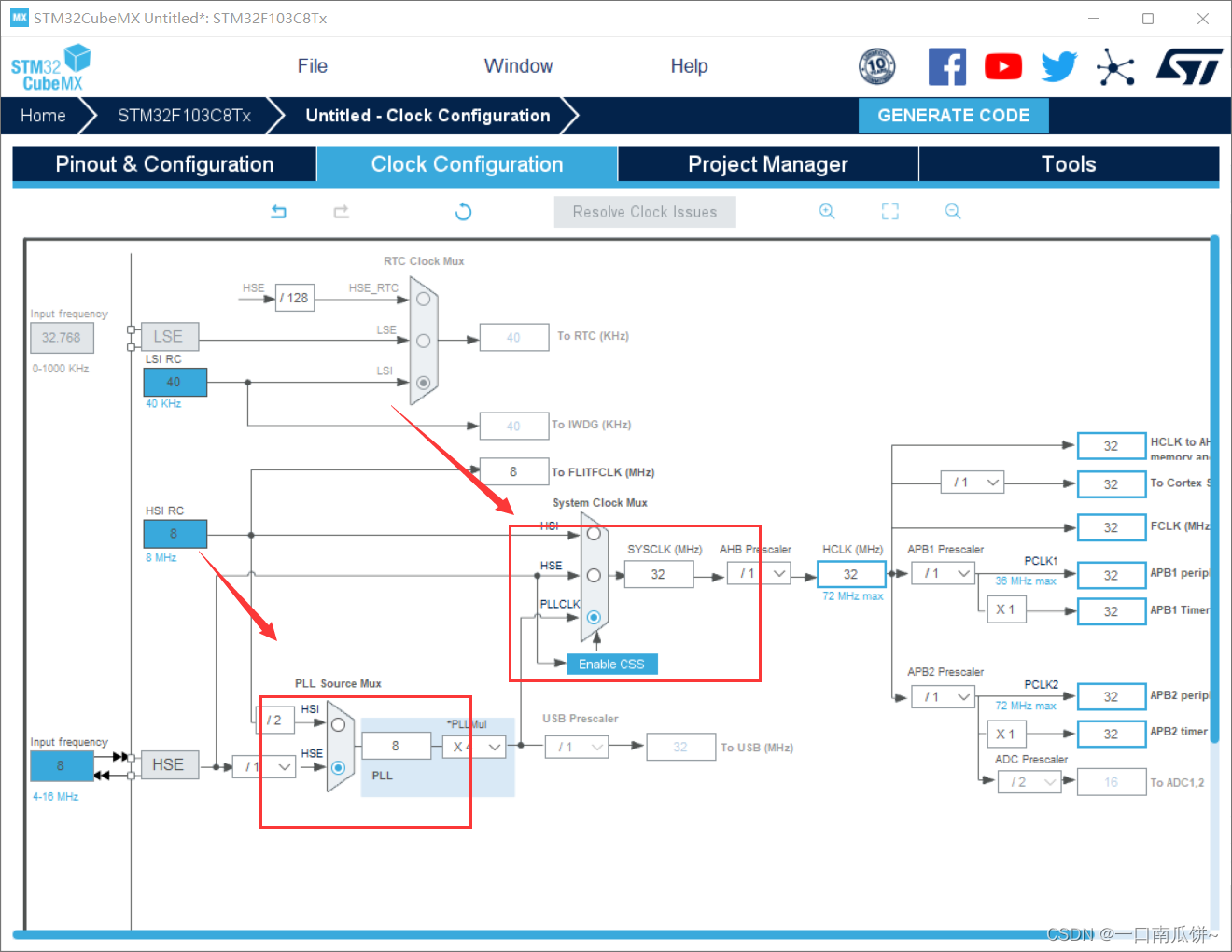This screenshot has width=1232, height=952.
Task: Select HSE in System Clock Mux
Action: (594, 575)
